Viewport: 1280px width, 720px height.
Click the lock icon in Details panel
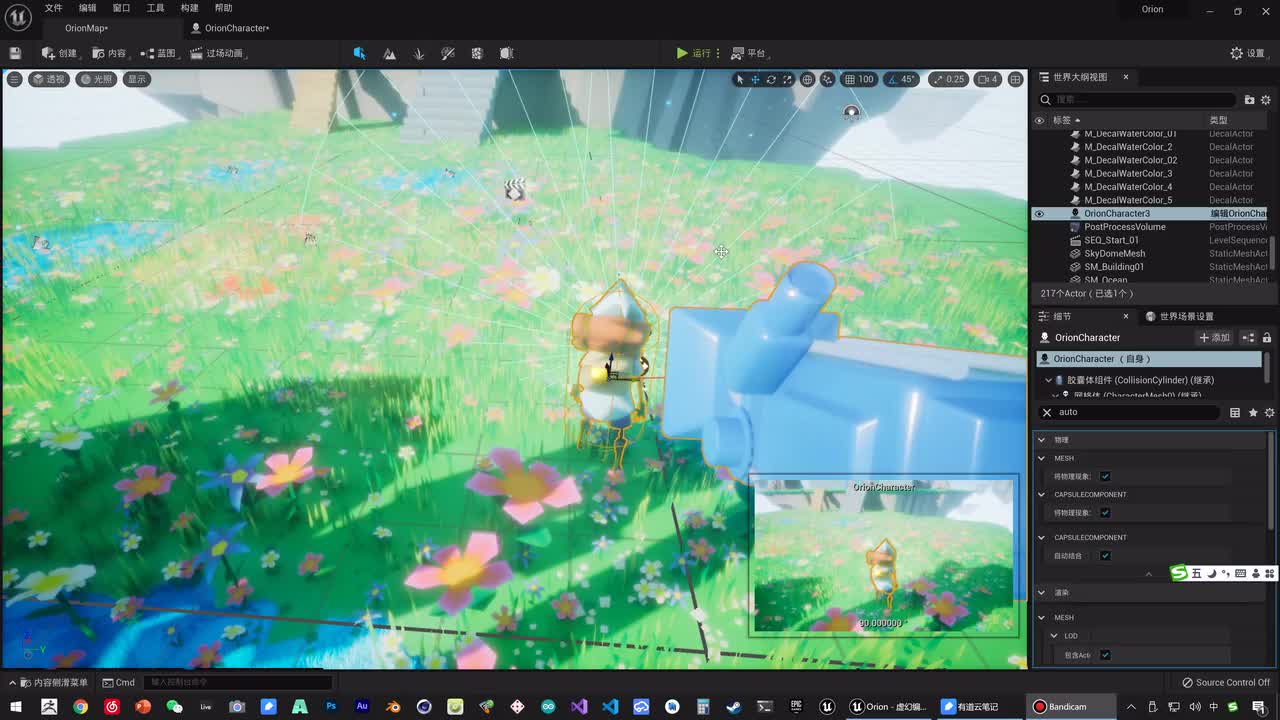tap(1266, 337)
